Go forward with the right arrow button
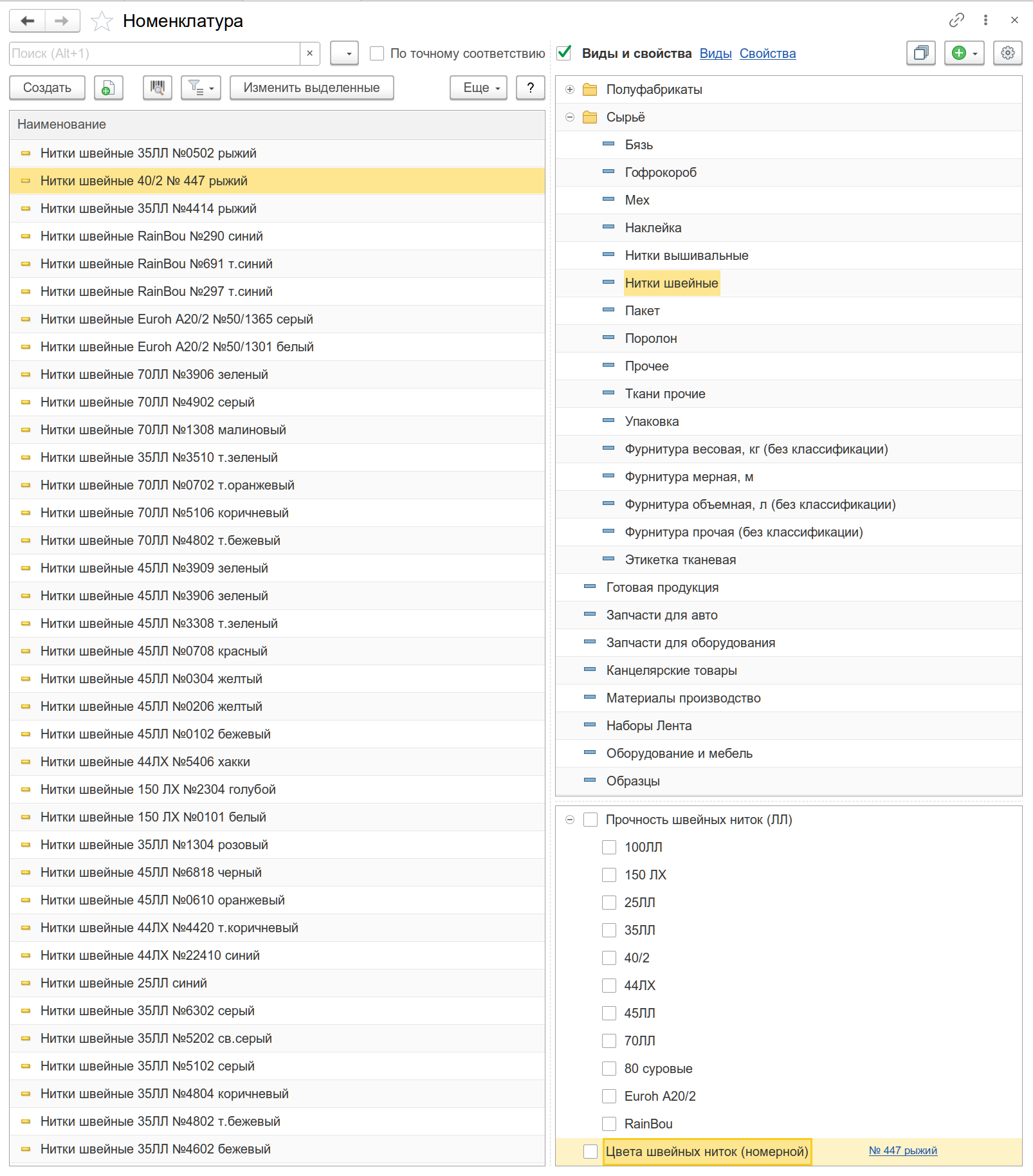This screenshot has width=1033, height=1176. (62, 21)
